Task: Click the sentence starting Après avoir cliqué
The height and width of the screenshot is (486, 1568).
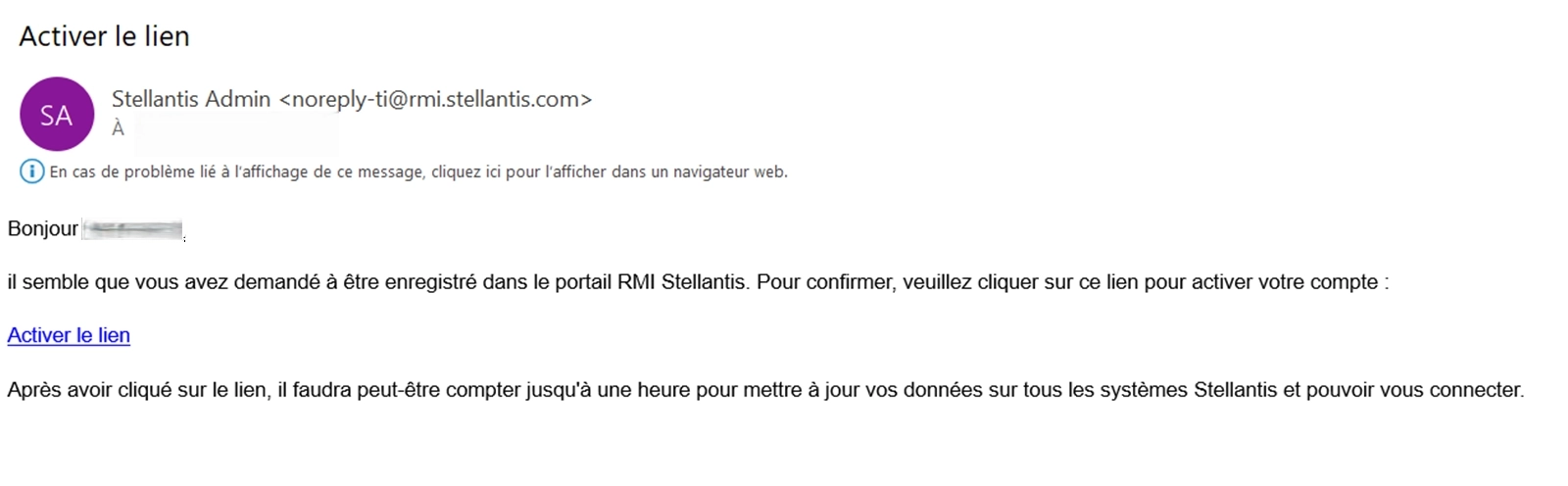Action: click(x=765, y=390)
